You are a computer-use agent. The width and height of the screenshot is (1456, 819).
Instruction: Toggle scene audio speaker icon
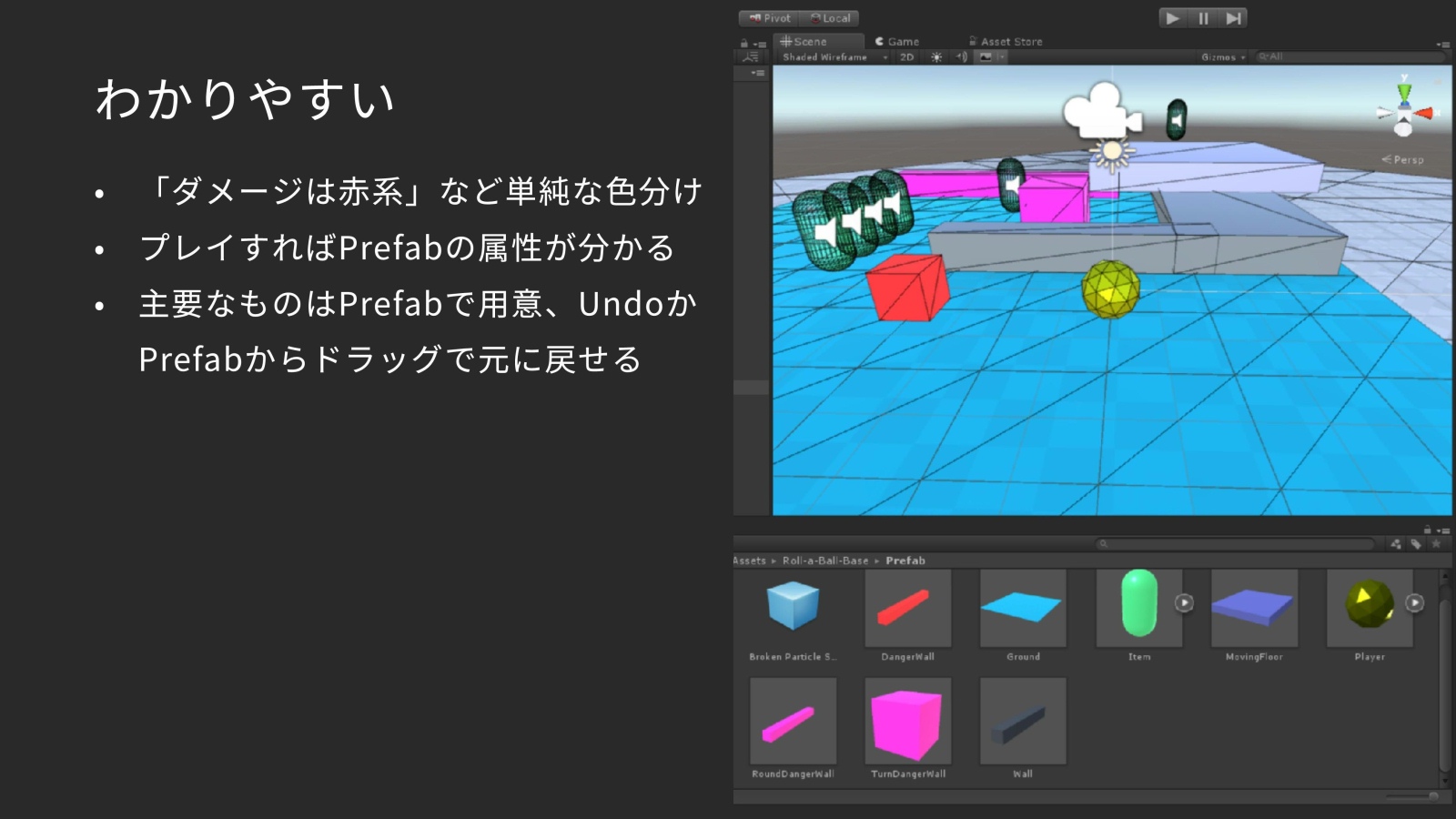click(962, 57)
